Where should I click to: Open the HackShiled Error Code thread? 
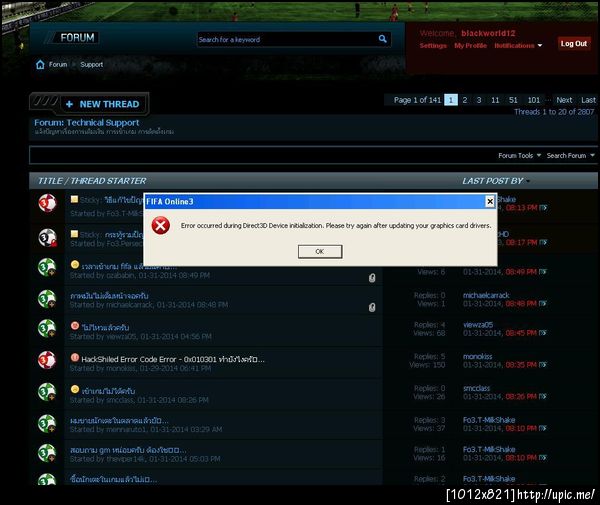tap(173, 359)
